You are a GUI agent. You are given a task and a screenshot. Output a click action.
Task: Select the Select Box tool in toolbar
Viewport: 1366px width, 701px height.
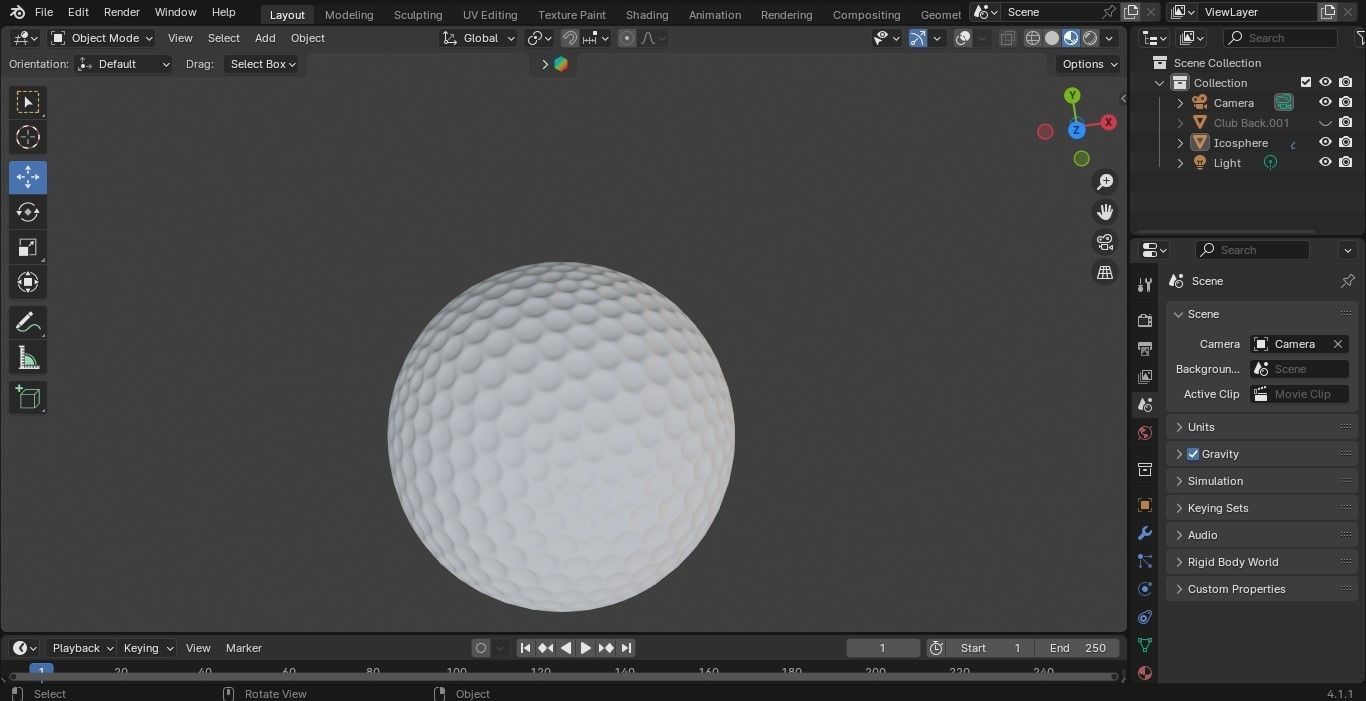coord(28,102)
